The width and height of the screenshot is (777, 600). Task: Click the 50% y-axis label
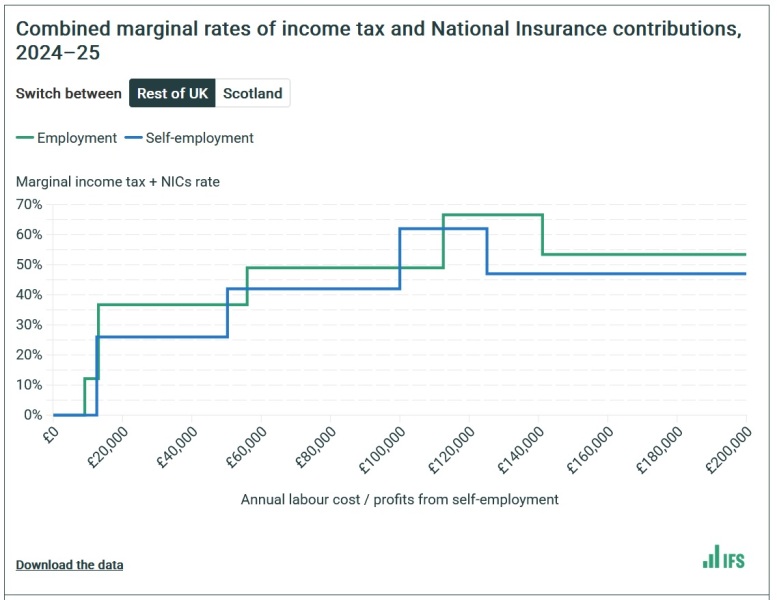pos(28,265)
